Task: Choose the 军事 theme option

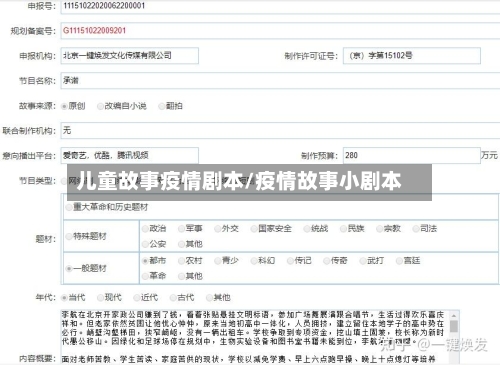Action: click(181, 229)
